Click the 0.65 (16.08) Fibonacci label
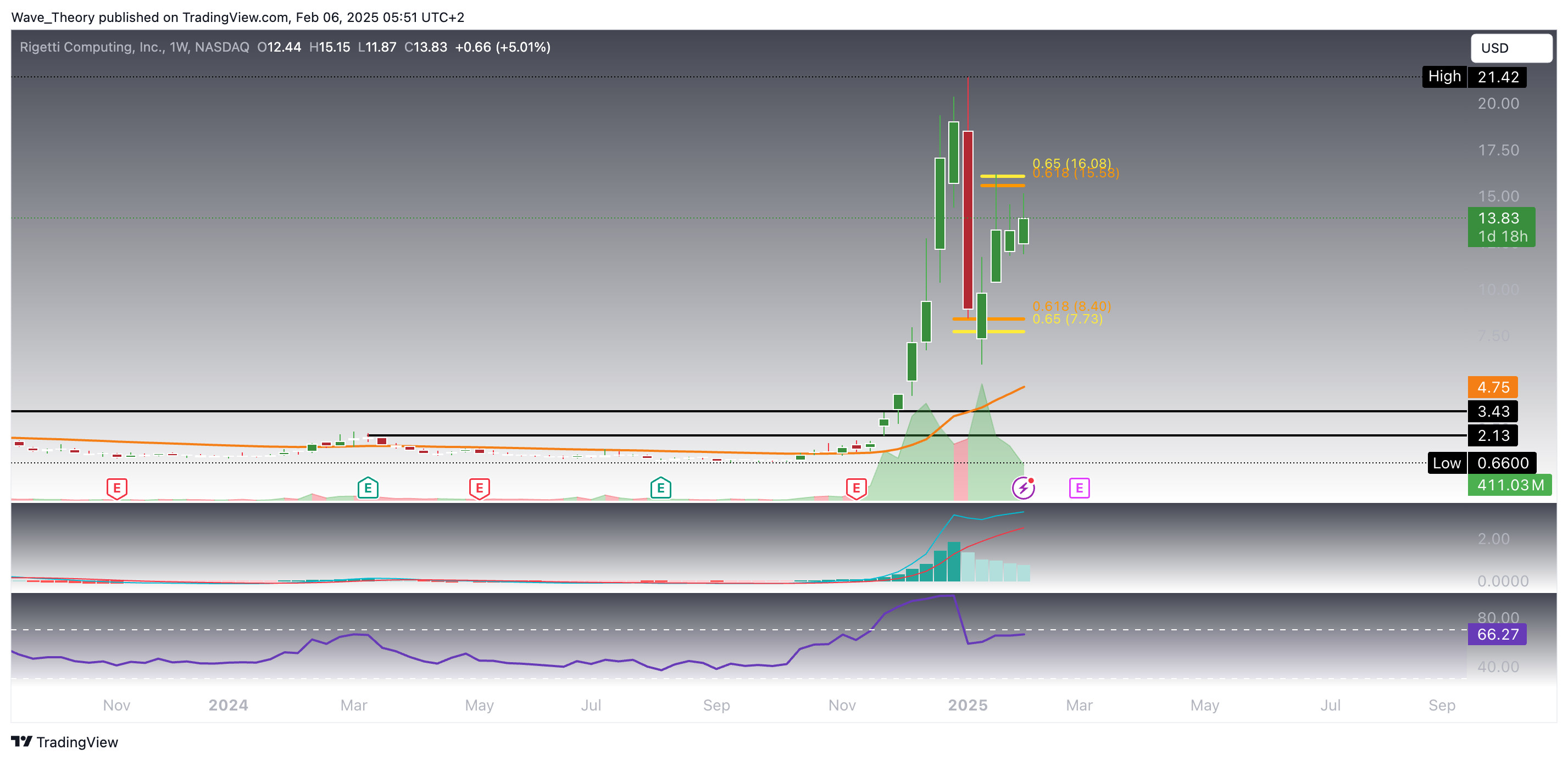This screenshot has height=761, width=1568. pyautogui.click(x=1071, y=163)
